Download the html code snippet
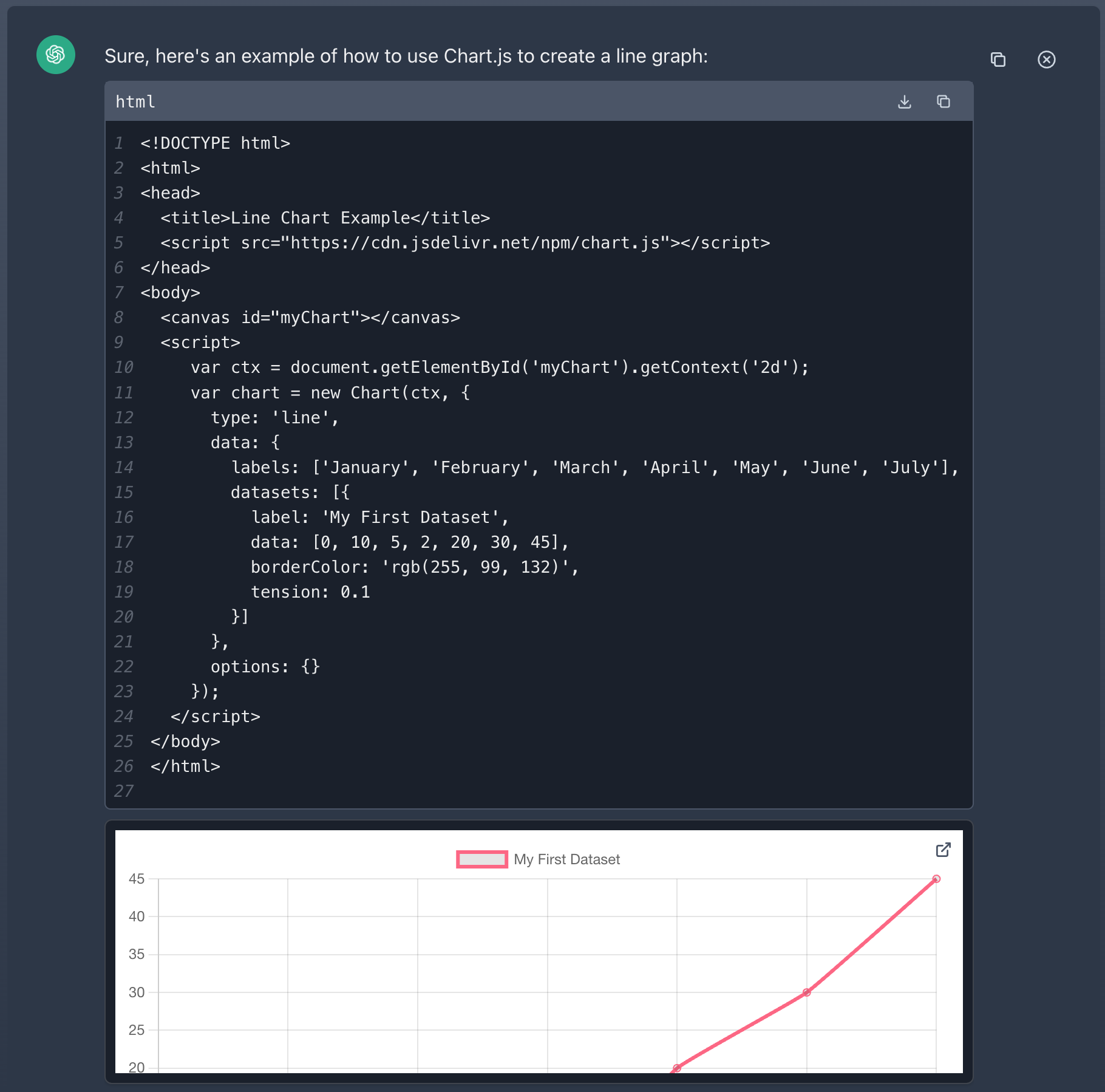Screen dimensions: 1105x1092 (x=904, y=102)
